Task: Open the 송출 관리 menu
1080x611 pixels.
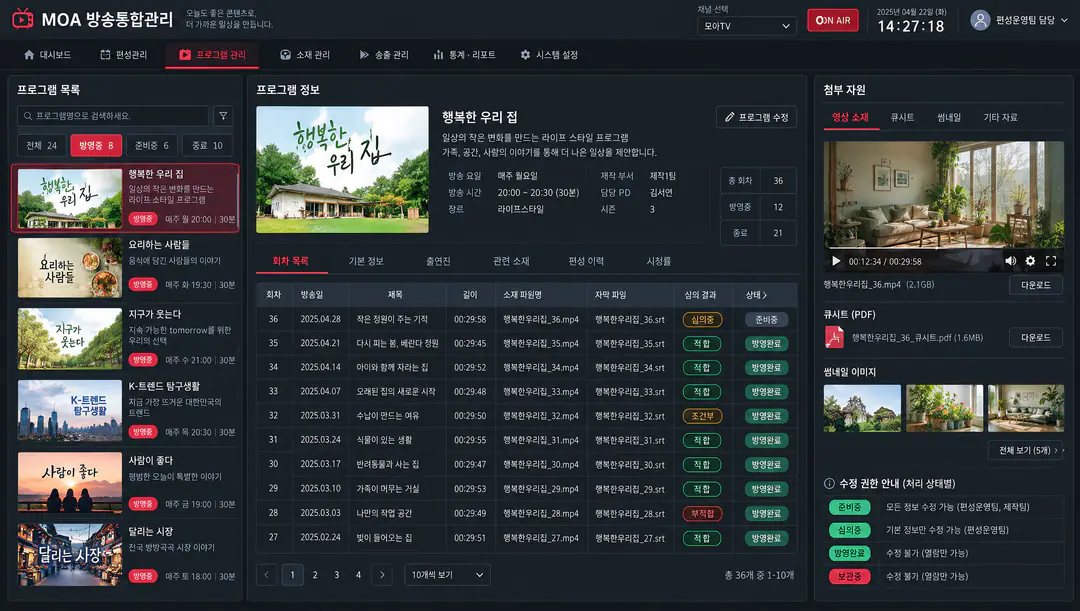Action: (x=384, y=54)
